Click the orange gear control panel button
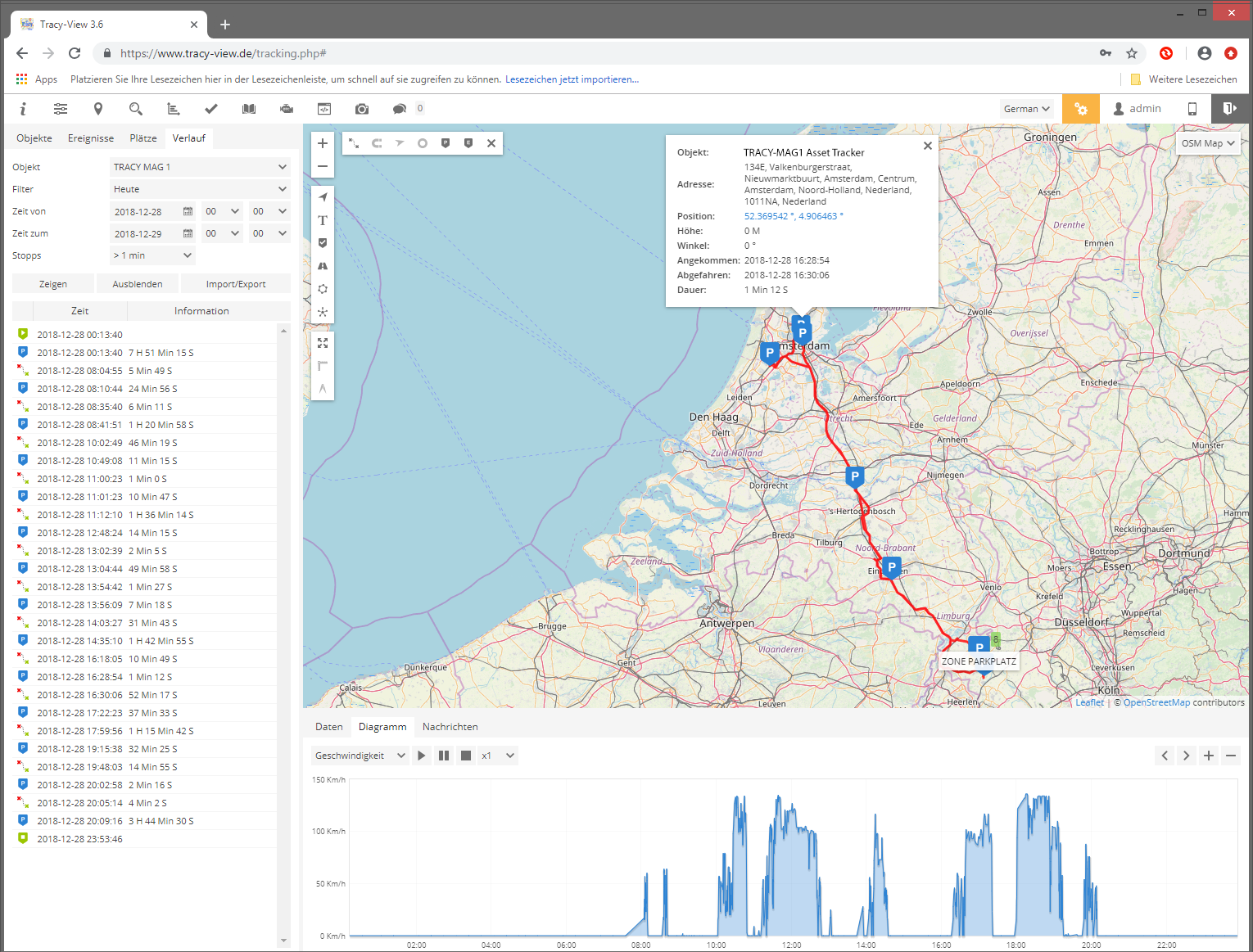The image size is (1253, 952). coord(1081,109)
